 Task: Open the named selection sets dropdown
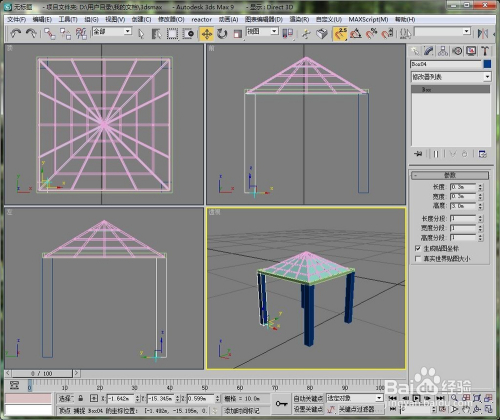442,31
